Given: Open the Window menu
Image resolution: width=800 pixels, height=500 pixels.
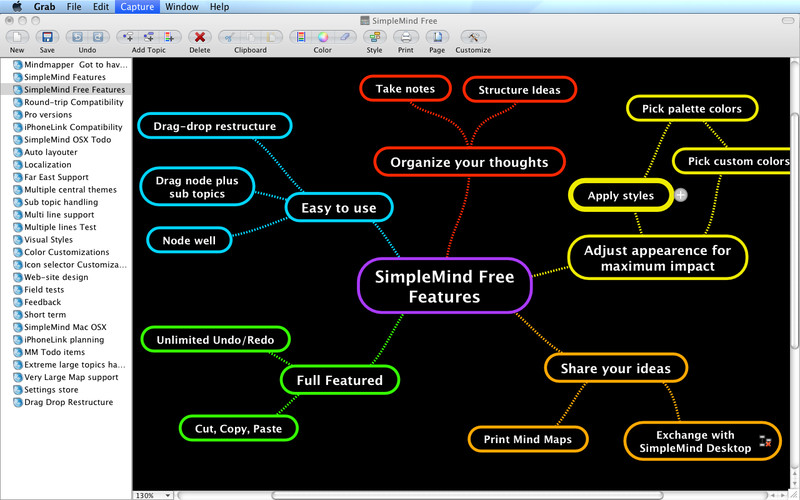Looking at the screenshot, I should [x=182, y=7].
